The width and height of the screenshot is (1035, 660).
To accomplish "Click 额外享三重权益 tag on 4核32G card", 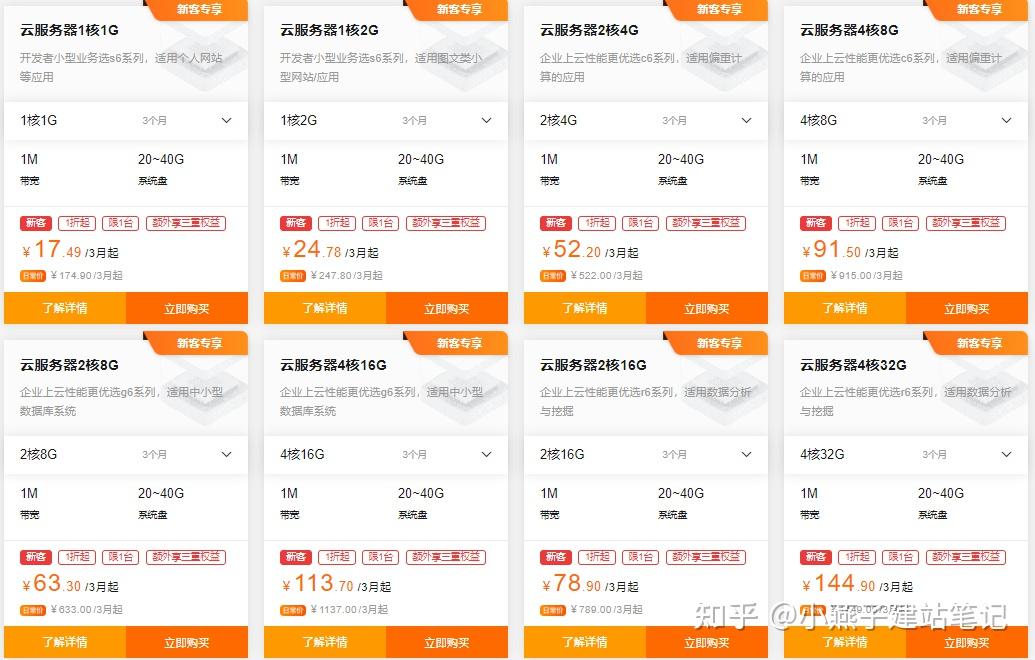I will click(x=966, y=557).
